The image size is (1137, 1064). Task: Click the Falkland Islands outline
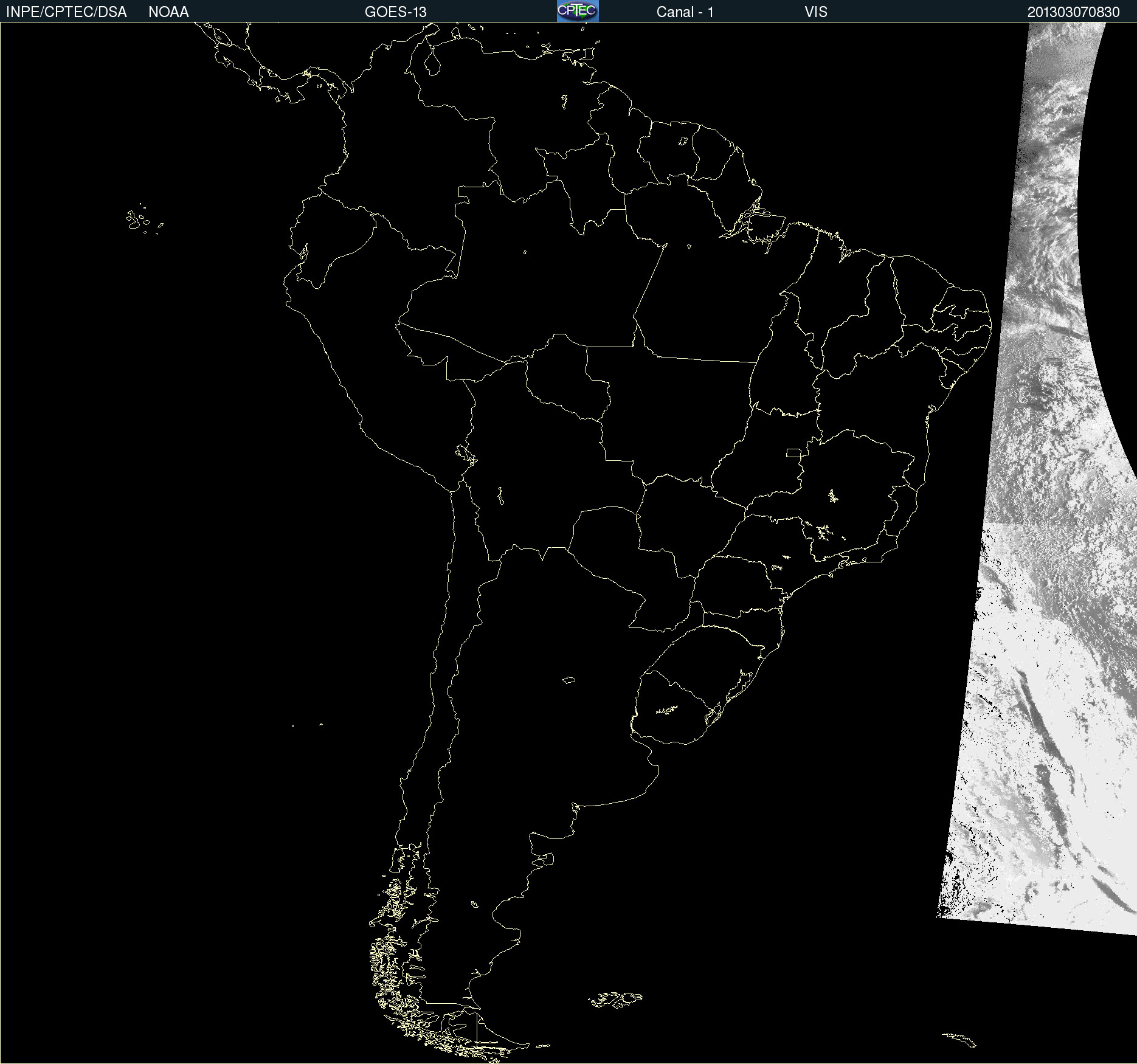[x=615, y=1000]
